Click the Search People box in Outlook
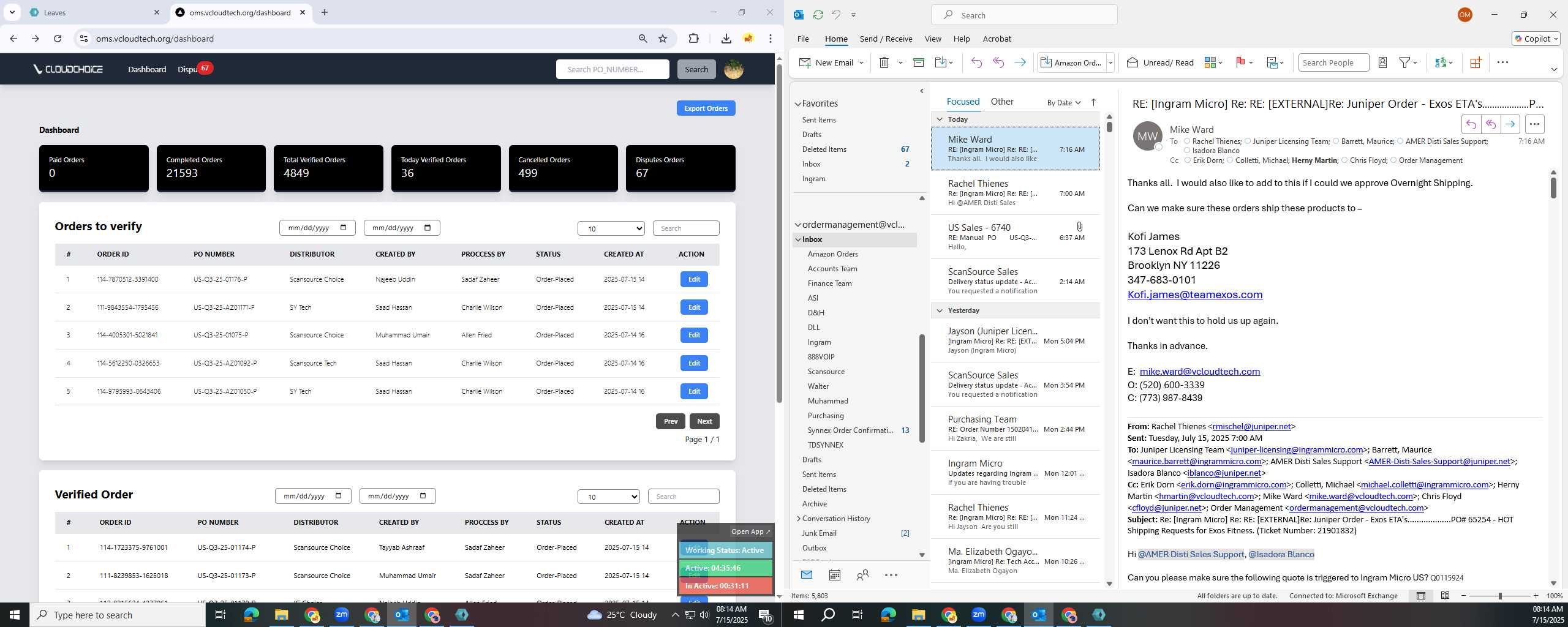This screenshot has height=627, width=1568. (x=1333, y=62)
